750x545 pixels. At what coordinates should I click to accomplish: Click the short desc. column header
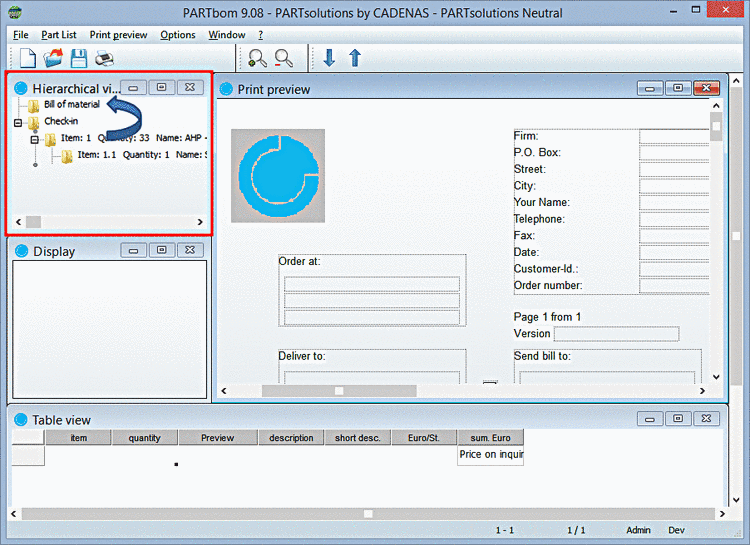click(358, 438)
